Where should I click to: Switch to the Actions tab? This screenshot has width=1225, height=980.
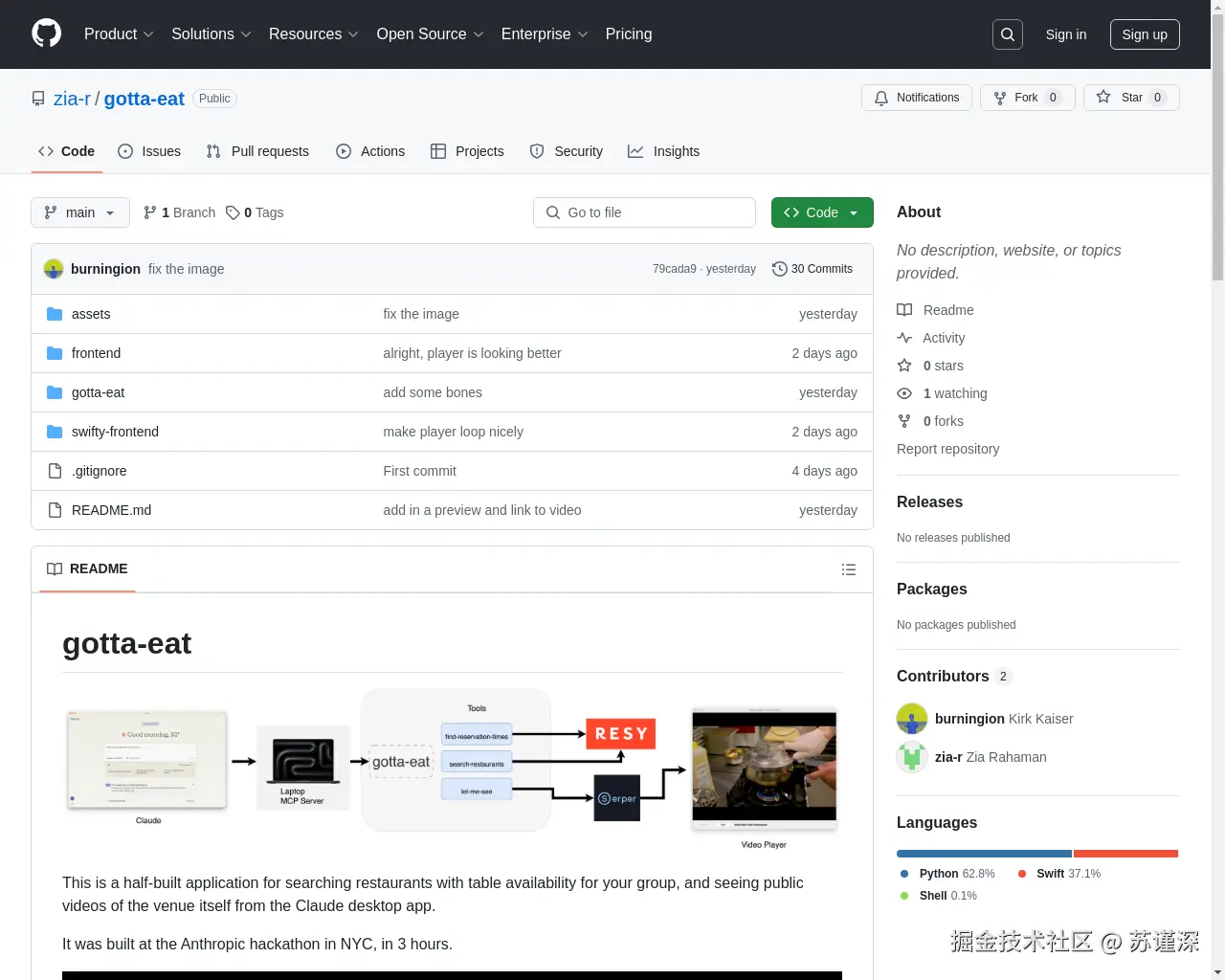[370, 151]
